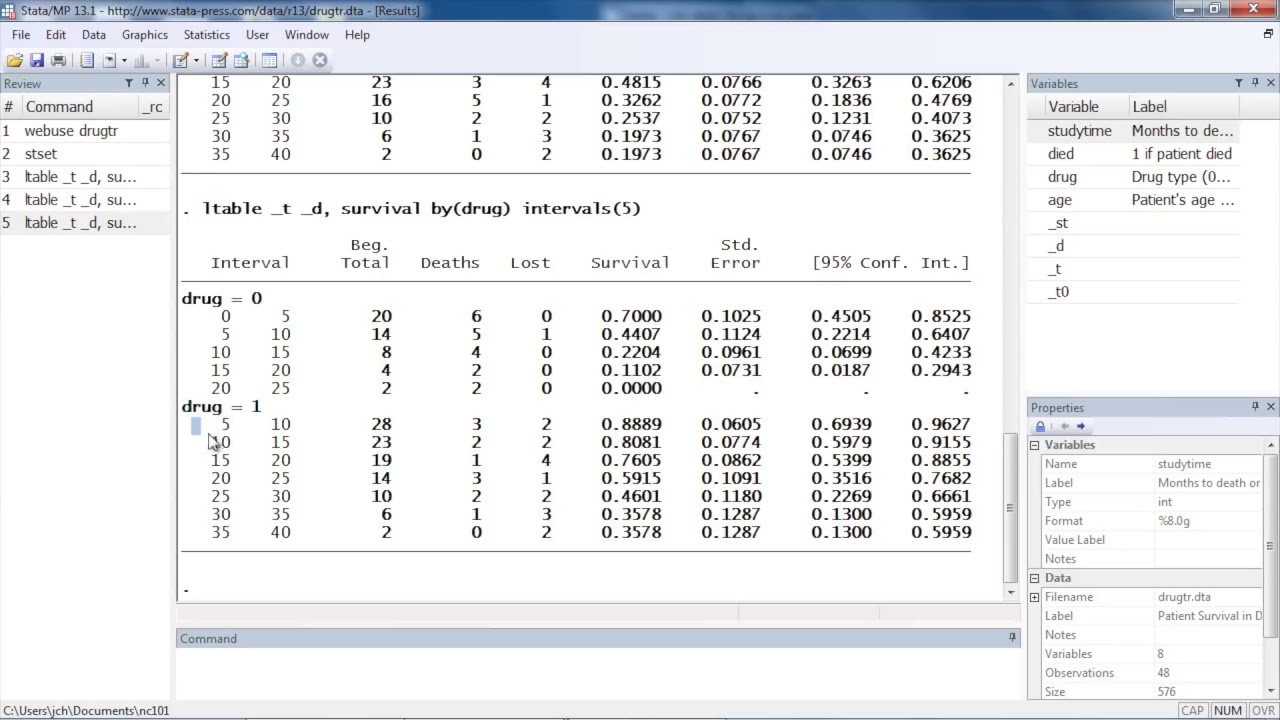Image resolution: width=1280 pixels, height=720 pixels.
Task: Open the Help menu
Action: point(357,34)
